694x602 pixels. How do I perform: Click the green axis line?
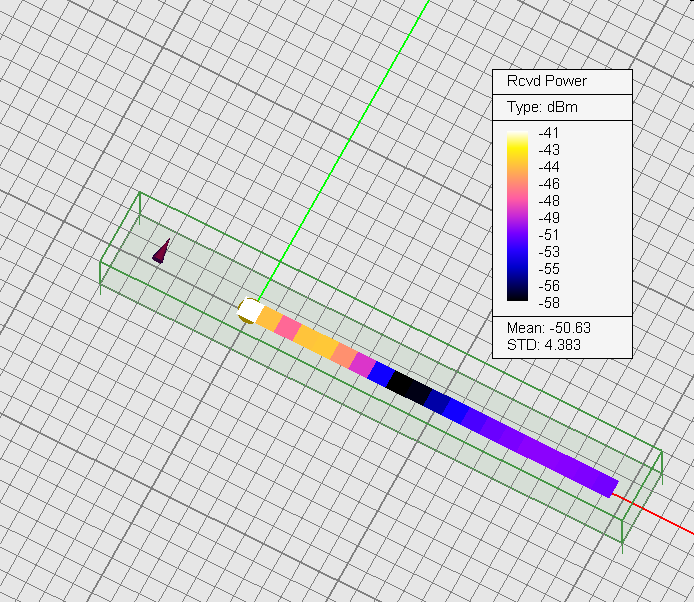pyautogui.click(x=343, y=150)
